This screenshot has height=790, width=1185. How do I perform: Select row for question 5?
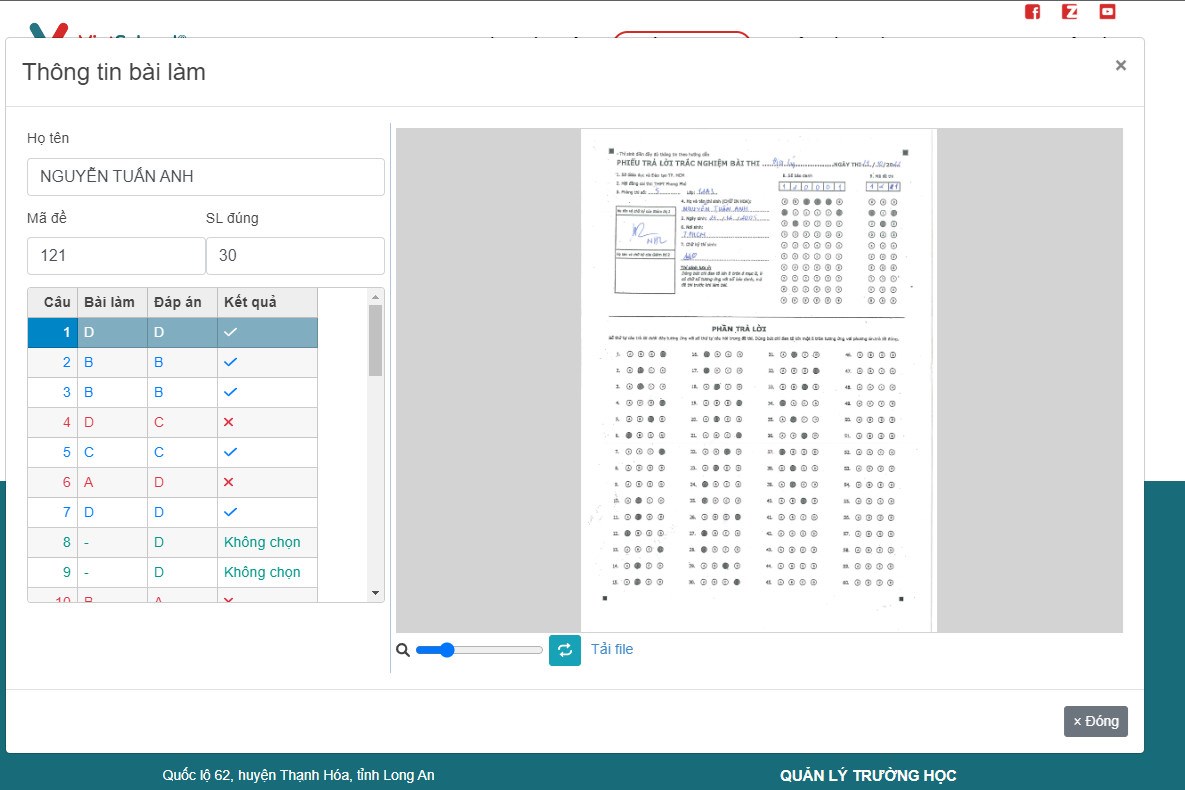pos(172,452)
